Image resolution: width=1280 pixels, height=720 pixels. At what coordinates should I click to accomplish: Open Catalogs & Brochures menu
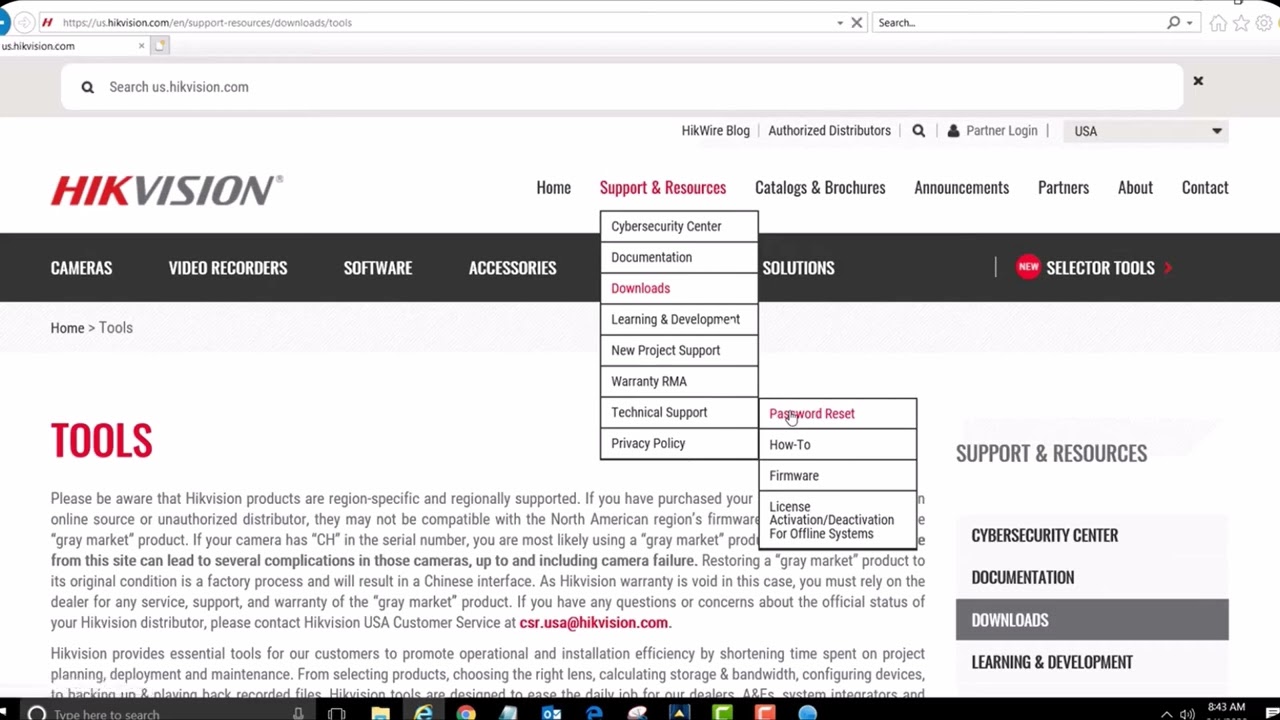coord(820,188)
